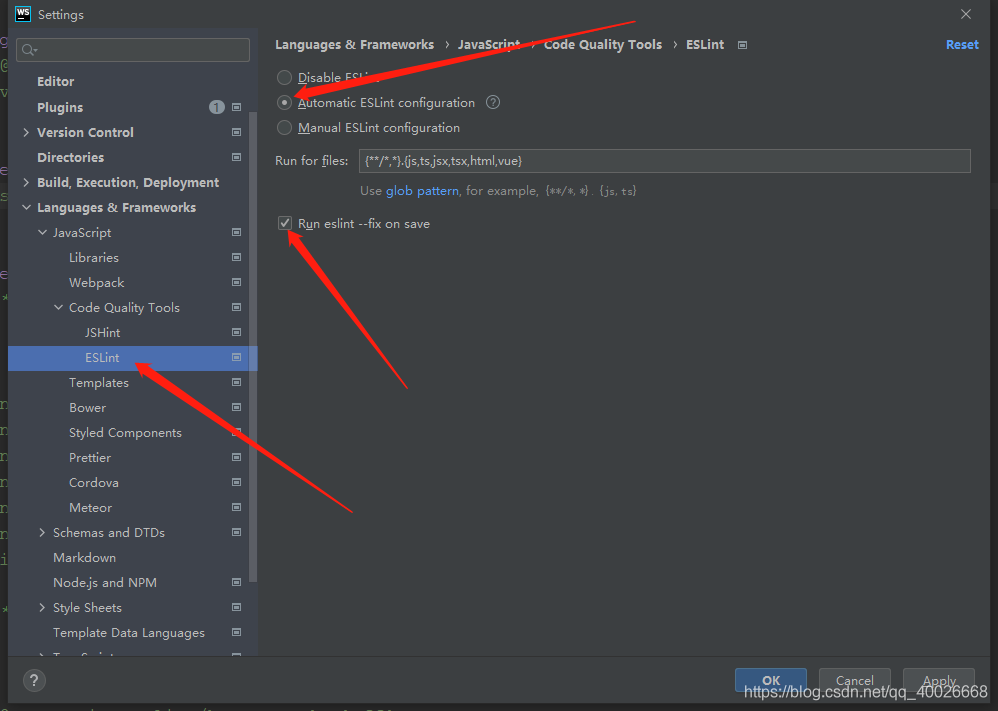This screenshot has height=711, width=998.
Task: Click the project-level icon beside Bower
Action: [236, 407]
